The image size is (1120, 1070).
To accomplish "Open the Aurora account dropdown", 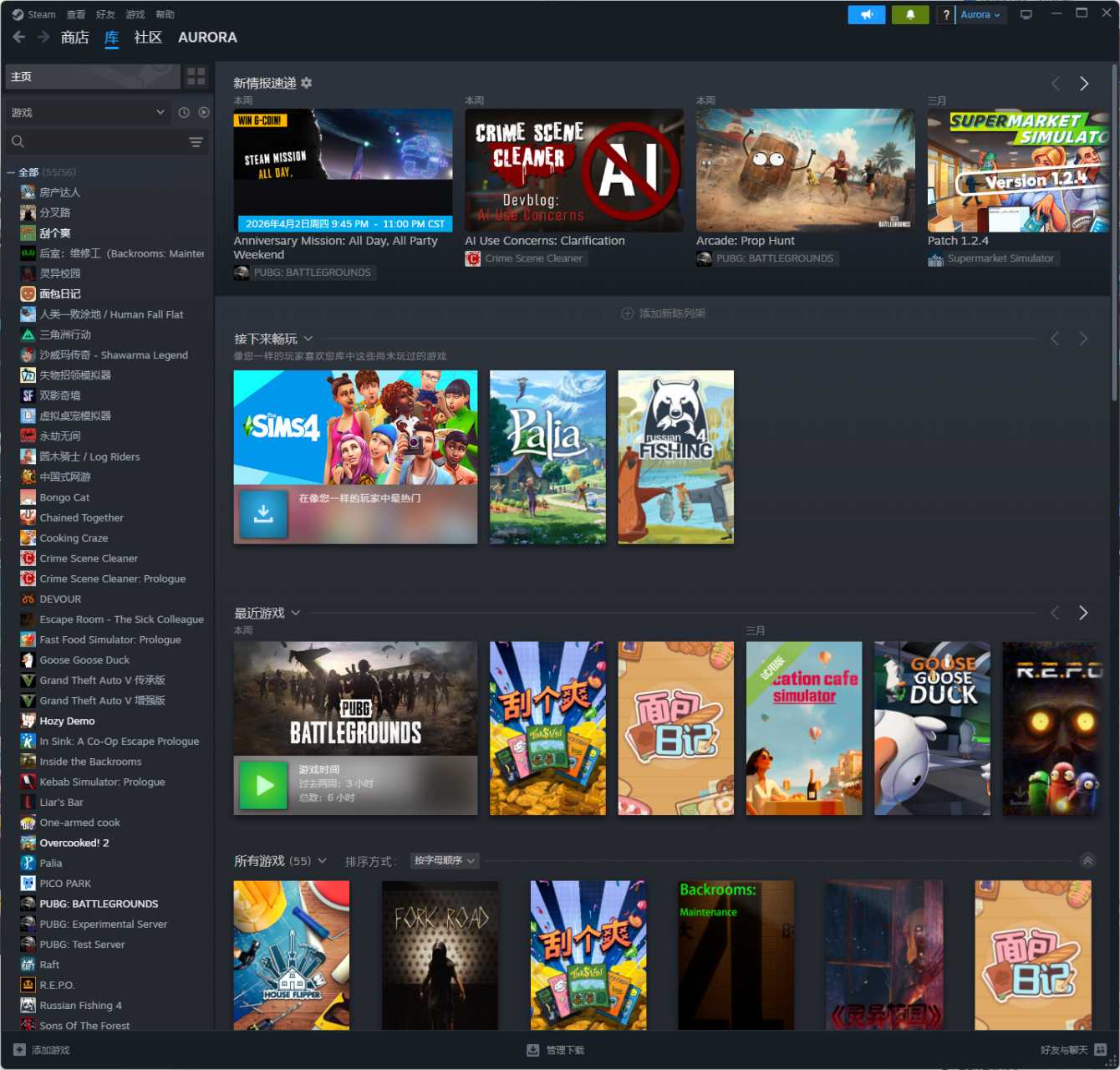I will pyautogui.click(x=980, y=15).
